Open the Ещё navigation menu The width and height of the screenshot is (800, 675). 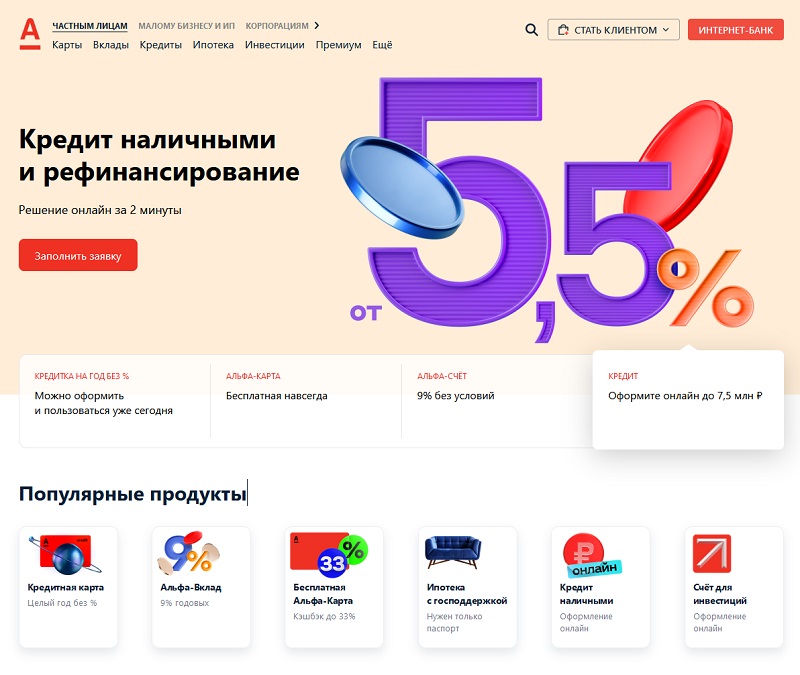coord(382,45)
